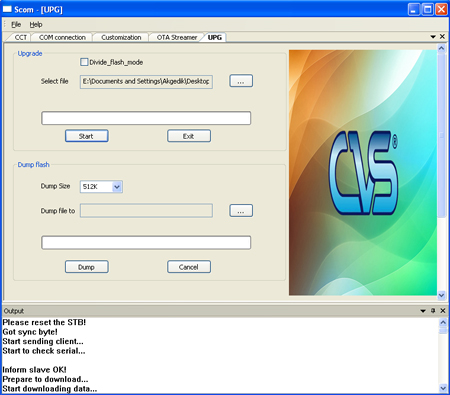Open the Help menu
Viewport: 450px width, 395px height.
(36, 24)
